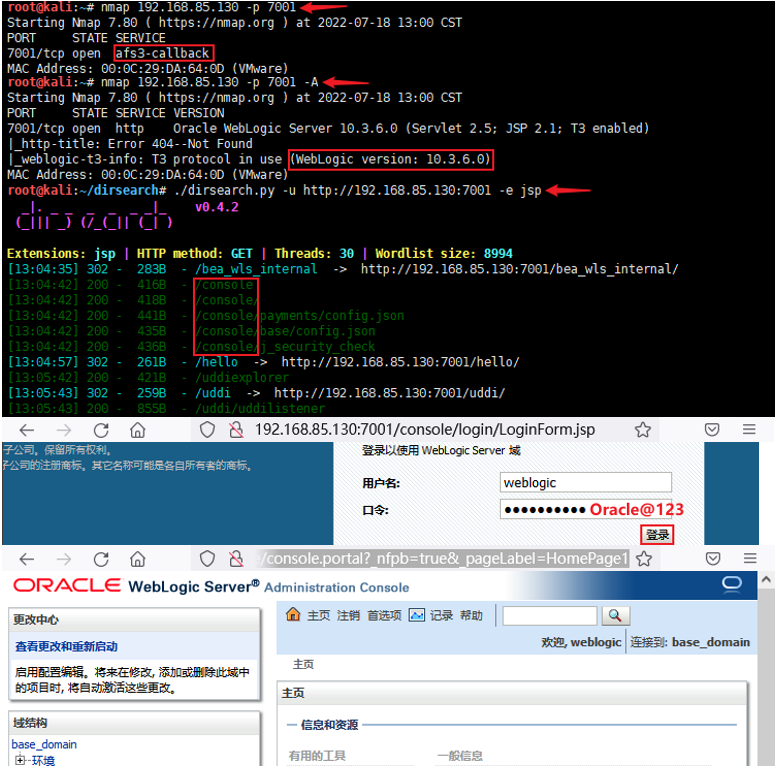Open Pocket icon in the console.portal browser
This screenshot has height=771, width=776.
[713, 559]
